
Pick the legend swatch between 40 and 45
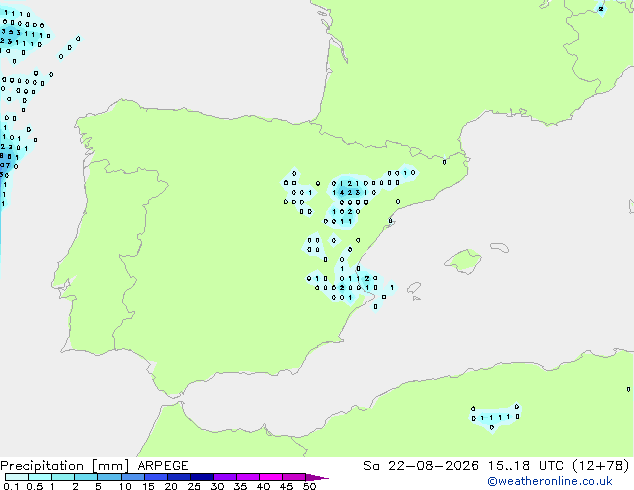click(271, 477)
